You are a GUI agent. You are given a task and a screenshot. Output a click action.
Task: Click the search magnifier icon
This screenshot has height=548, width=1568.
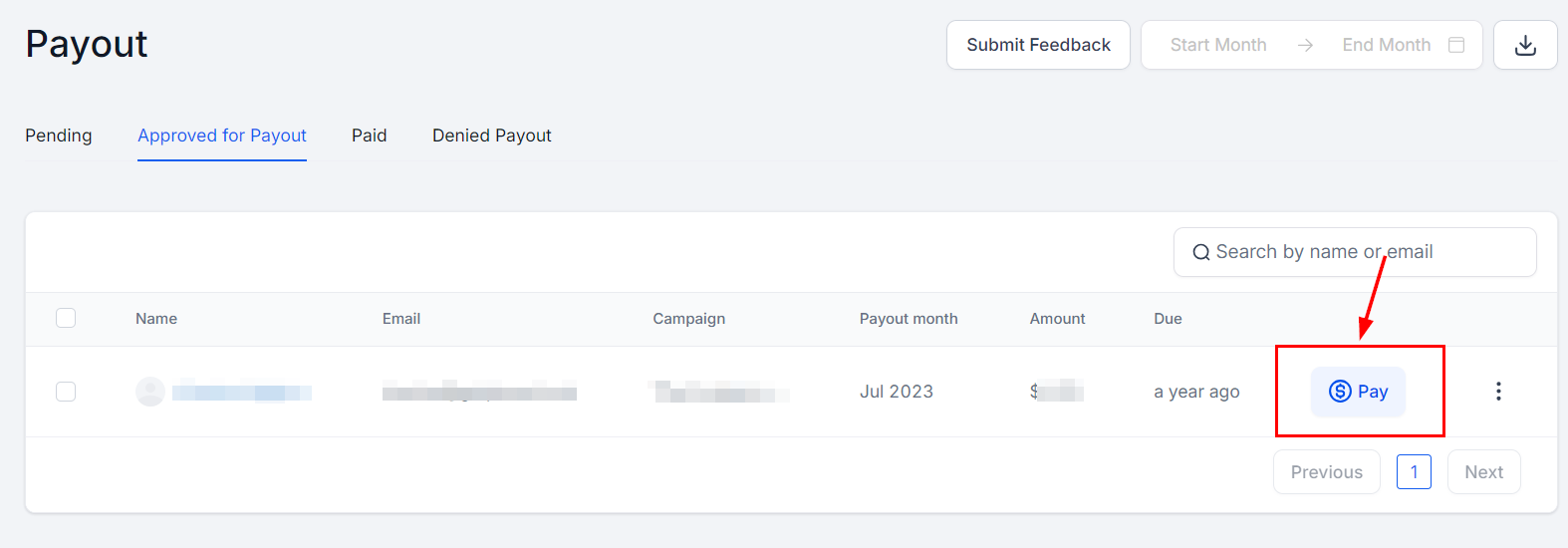[1201, 253]
